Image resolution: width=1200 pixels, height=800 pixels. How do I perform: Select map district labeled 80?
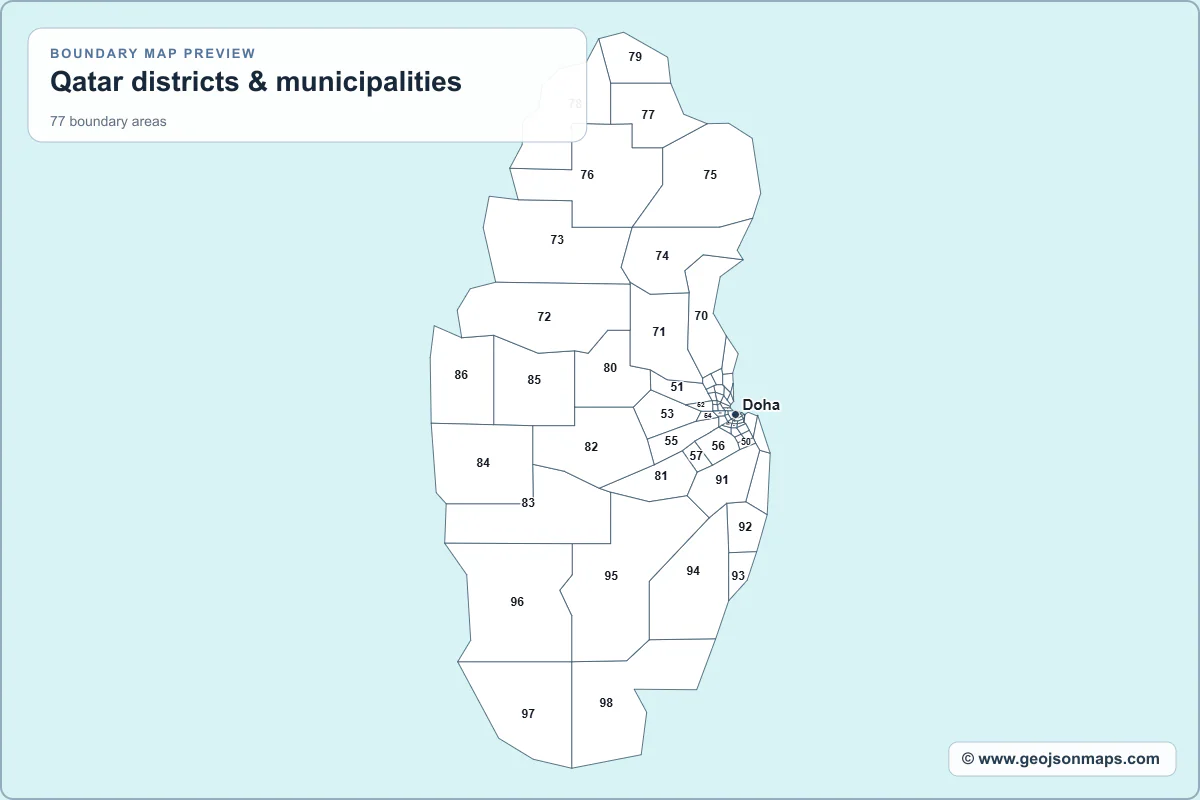pos(610,368)
